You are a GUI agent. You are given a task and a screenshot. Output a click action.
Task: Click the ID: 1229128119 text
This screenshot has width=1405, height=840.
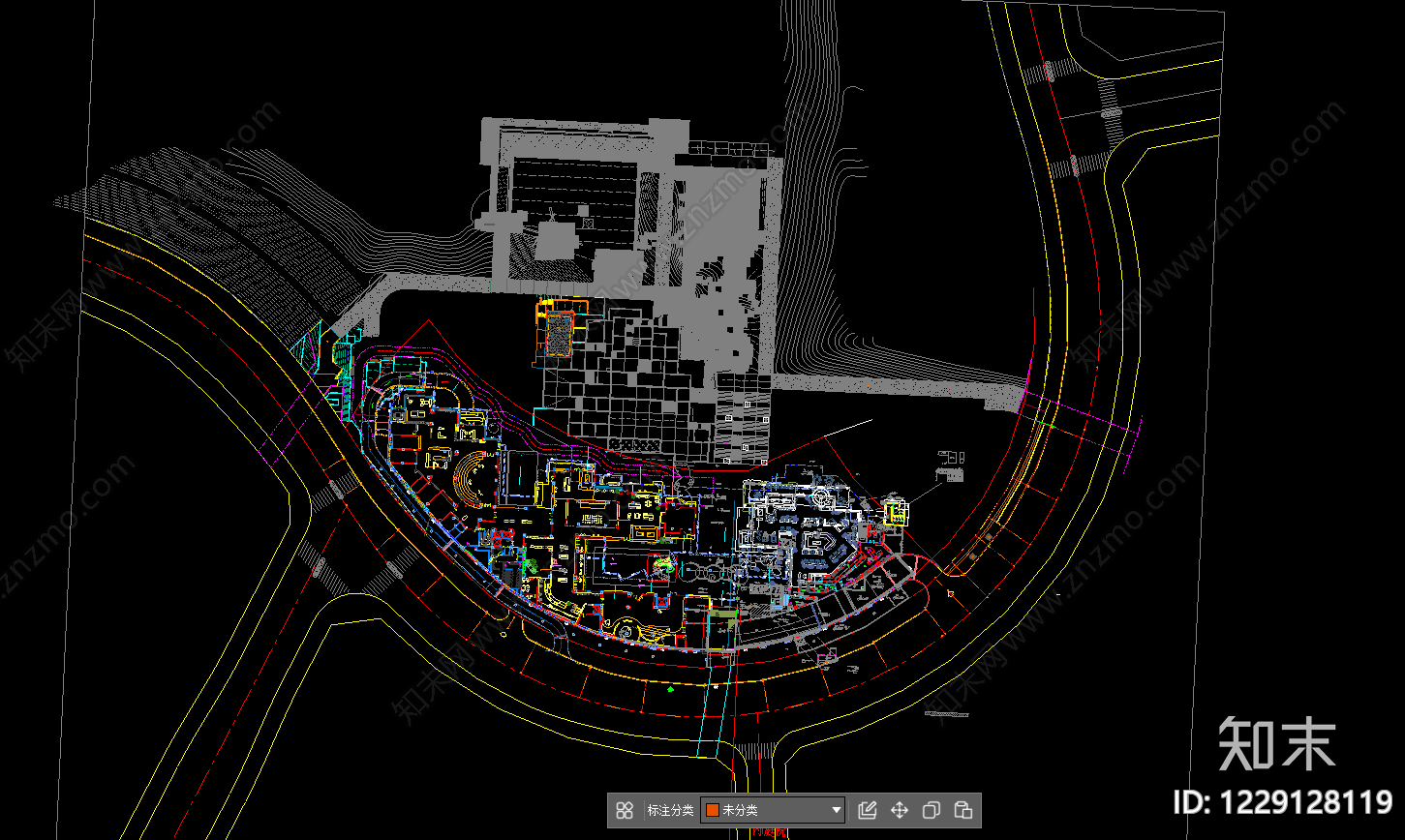coord(1282,802)
